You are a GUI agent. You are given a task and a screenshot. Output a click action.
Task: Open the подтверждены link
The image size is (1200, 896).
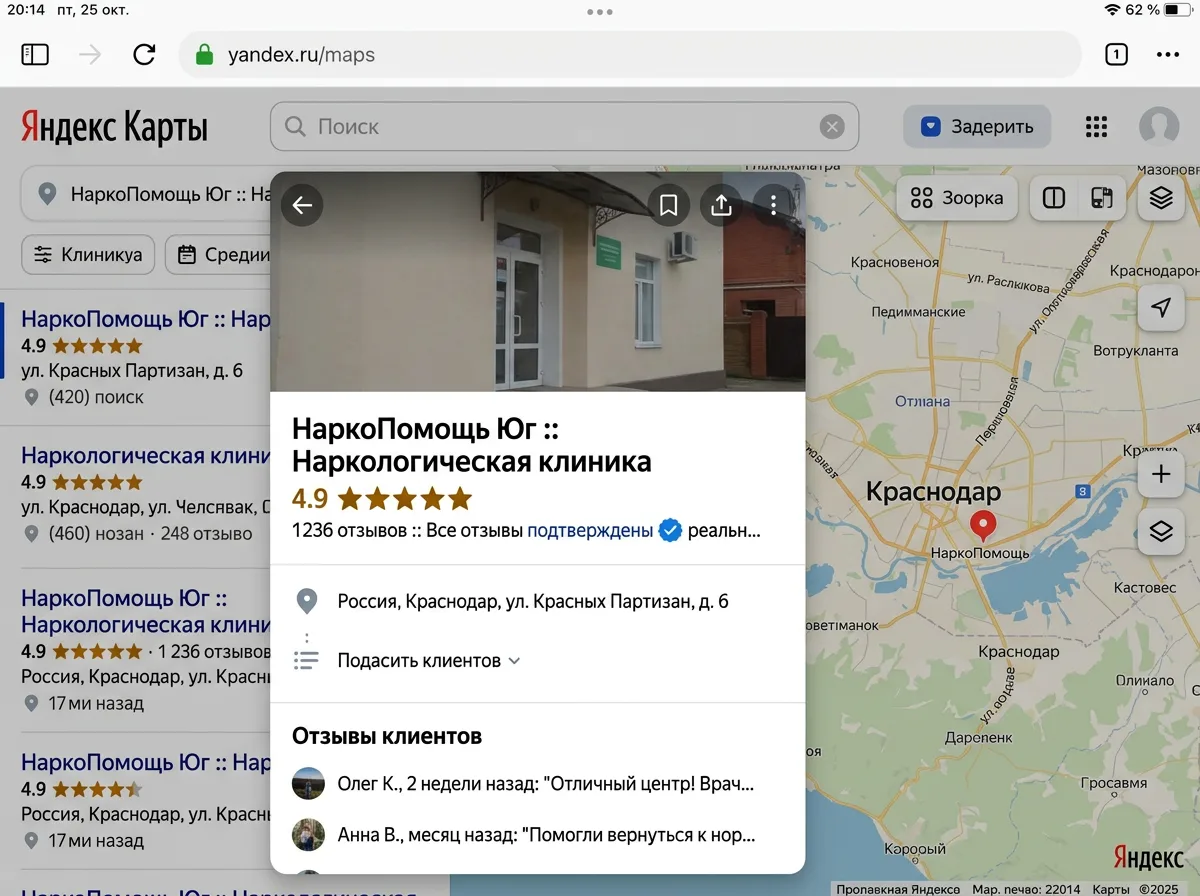click(590, 530)
